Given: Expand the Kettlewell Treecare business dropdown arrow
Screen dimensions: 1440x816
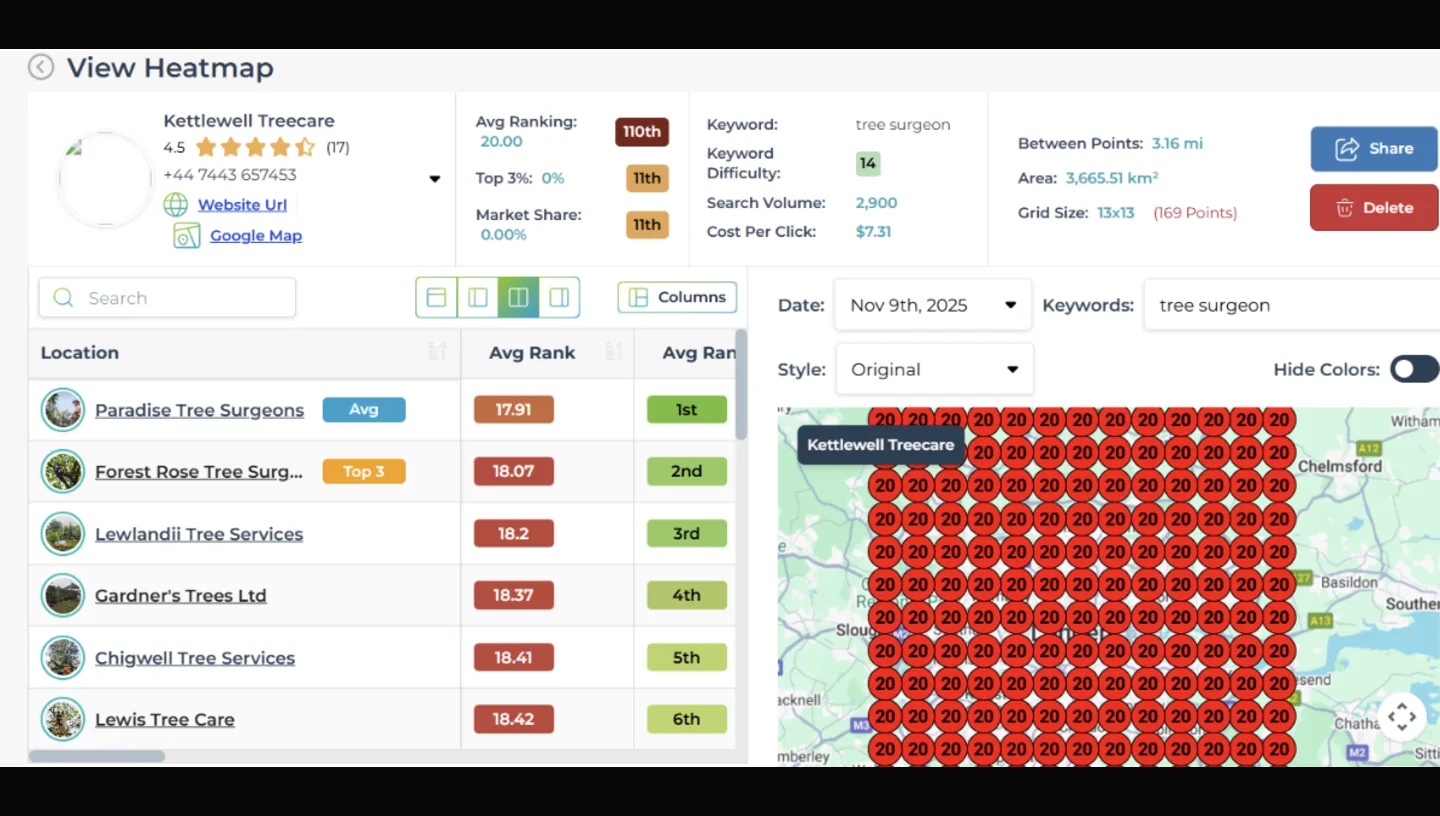Looking at the screenshot, I should click(435, 179).
